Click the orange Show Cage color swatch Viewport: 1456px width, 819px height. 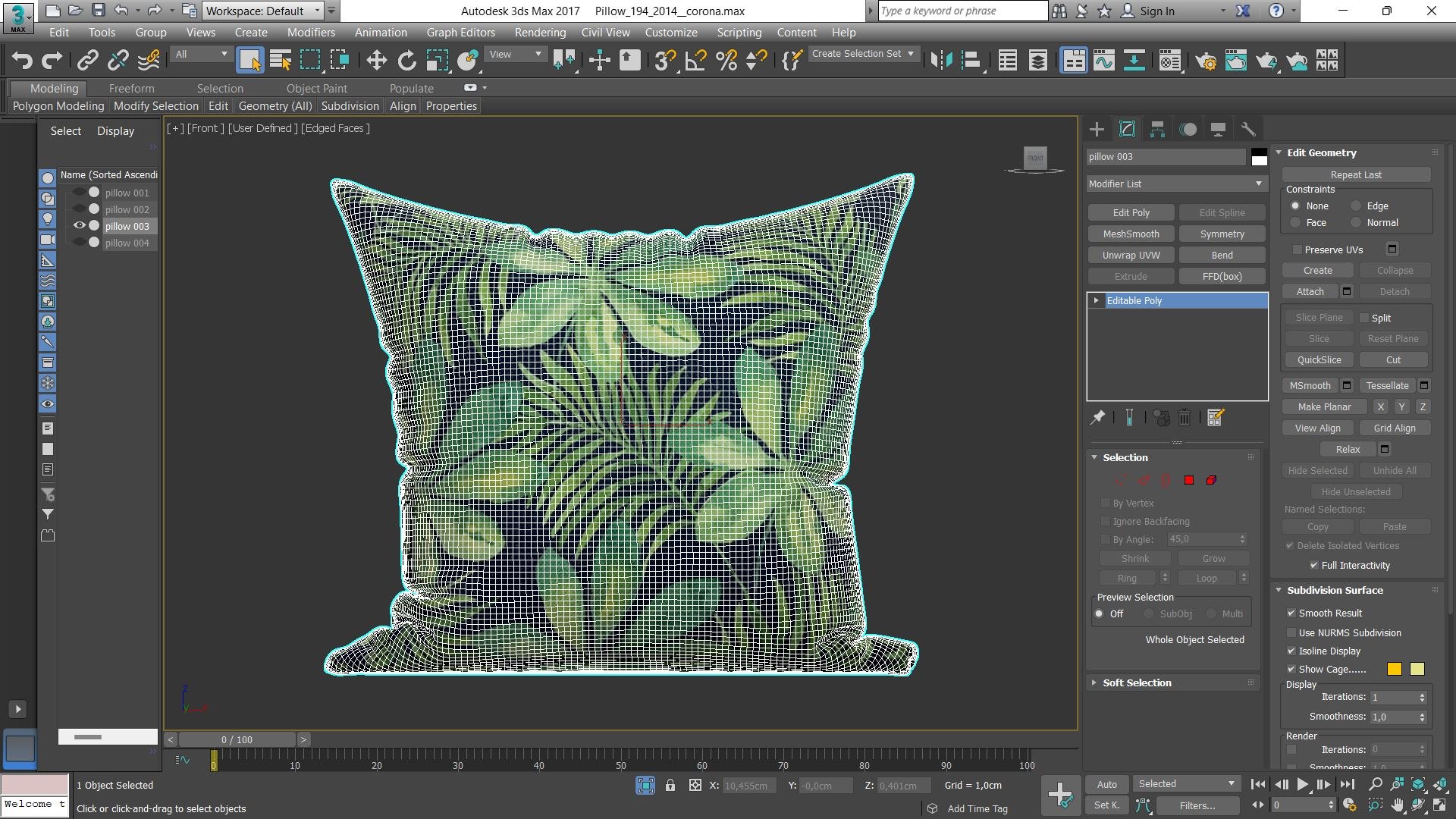[x=1394, y=669]
